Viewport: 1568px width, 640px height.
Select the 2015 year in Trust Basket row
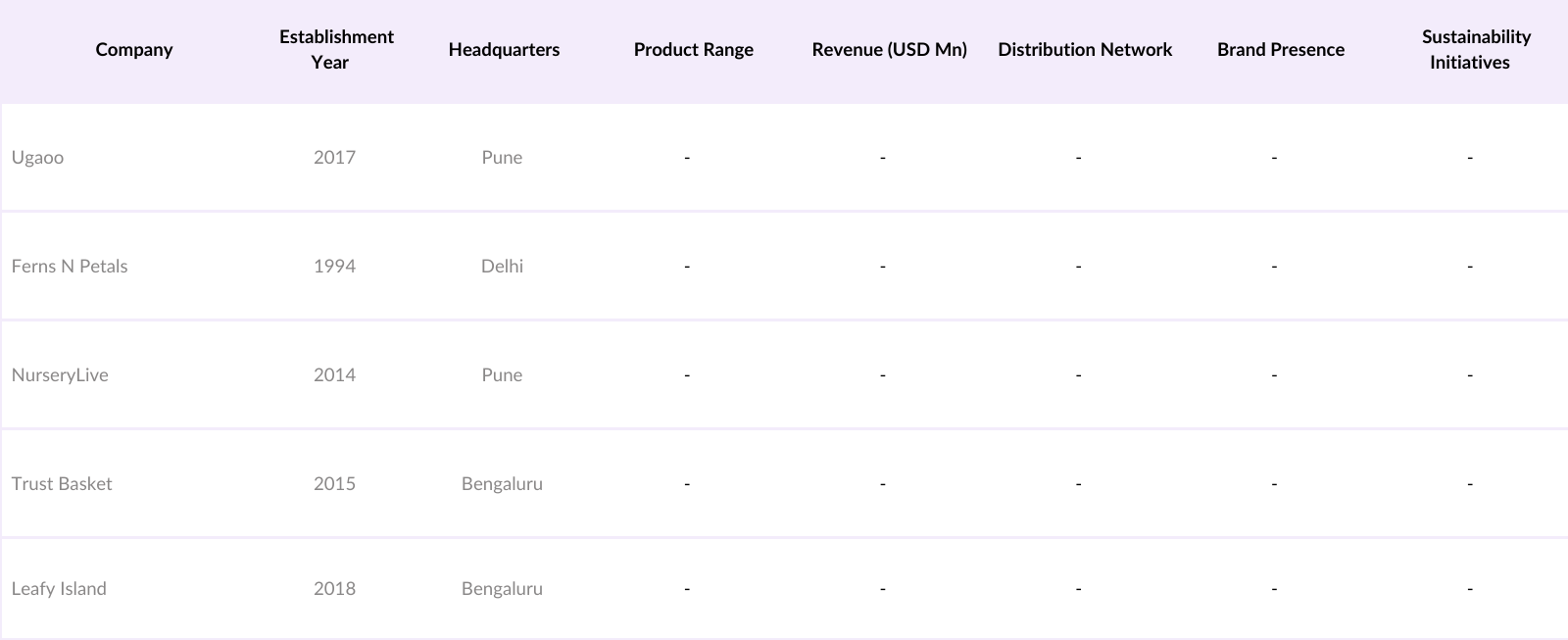334,484
